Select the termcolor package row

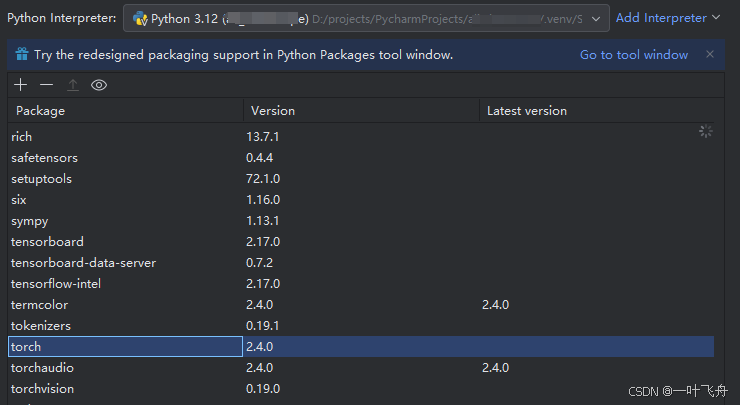[361, 304]
